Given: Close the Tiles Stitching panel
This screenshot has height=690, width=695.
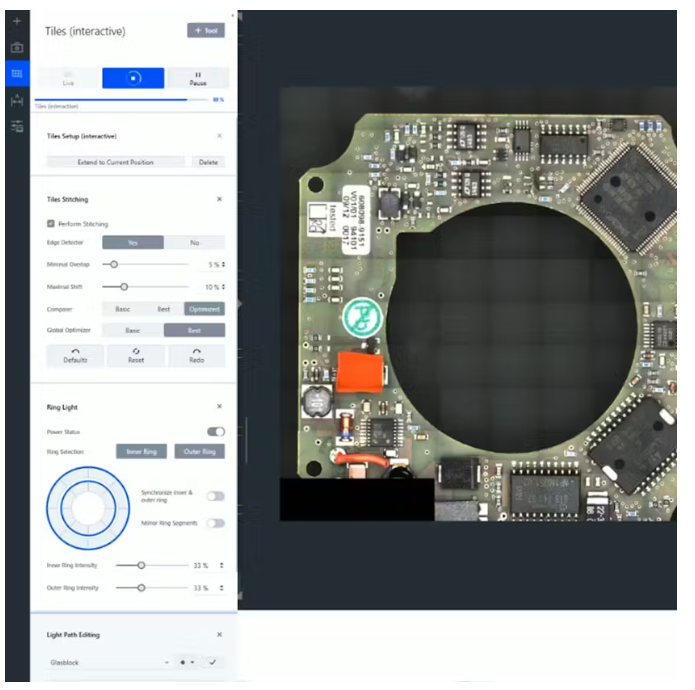Looking at the screenshot, I should [x=219, y=199].
